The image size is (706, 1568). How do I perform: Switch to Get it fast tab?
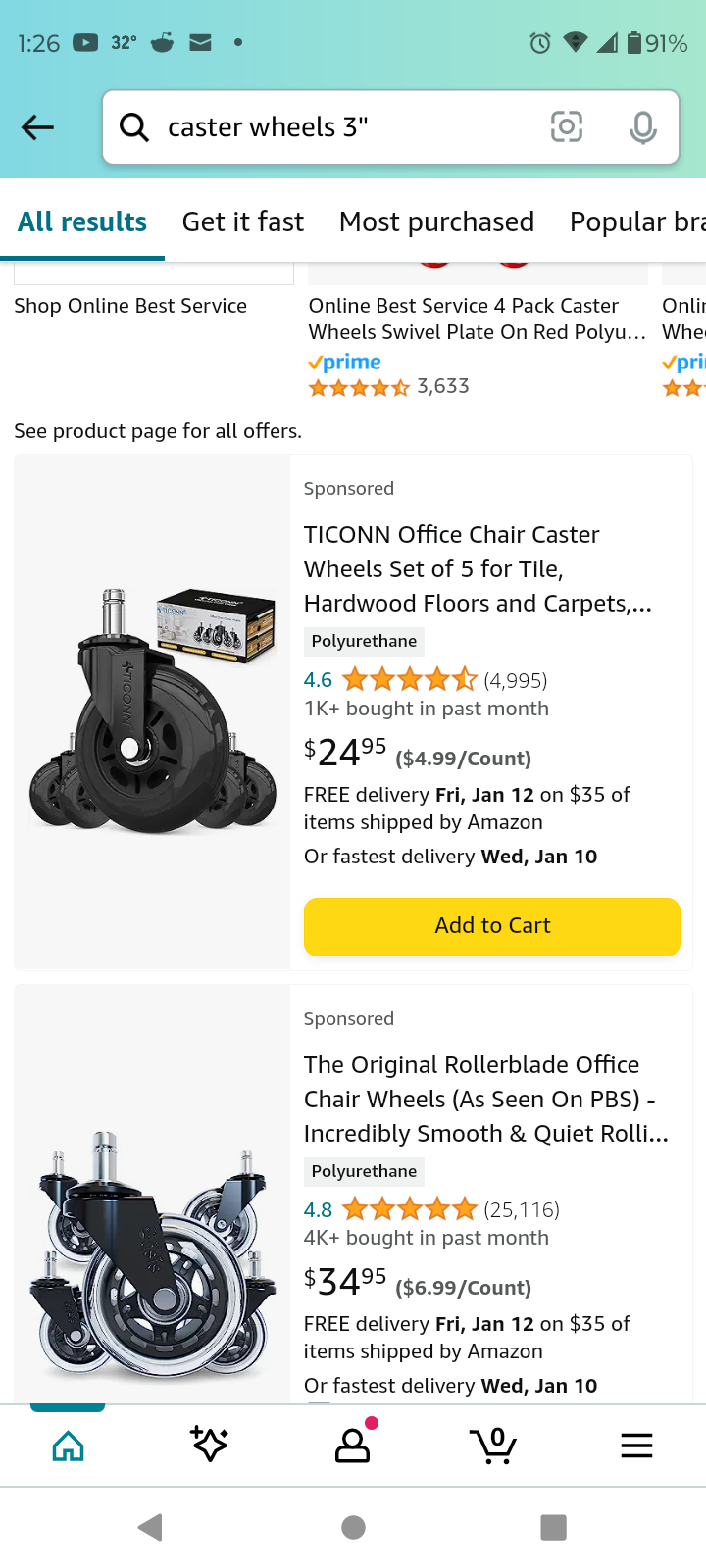click(243, 222)
